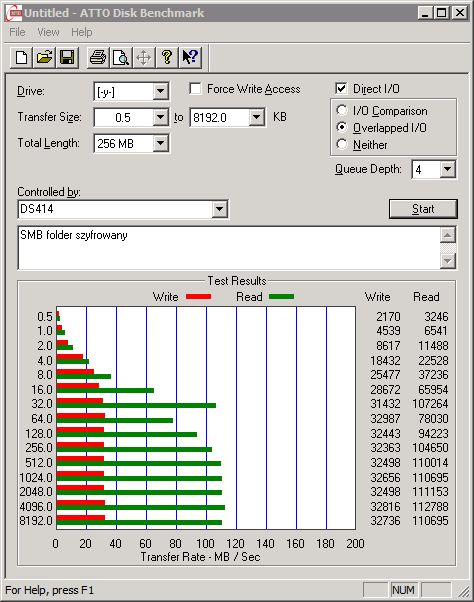Click the move arrows toolbar icon
The height and width of the screenshot is (602, 474).
(144, 58)
